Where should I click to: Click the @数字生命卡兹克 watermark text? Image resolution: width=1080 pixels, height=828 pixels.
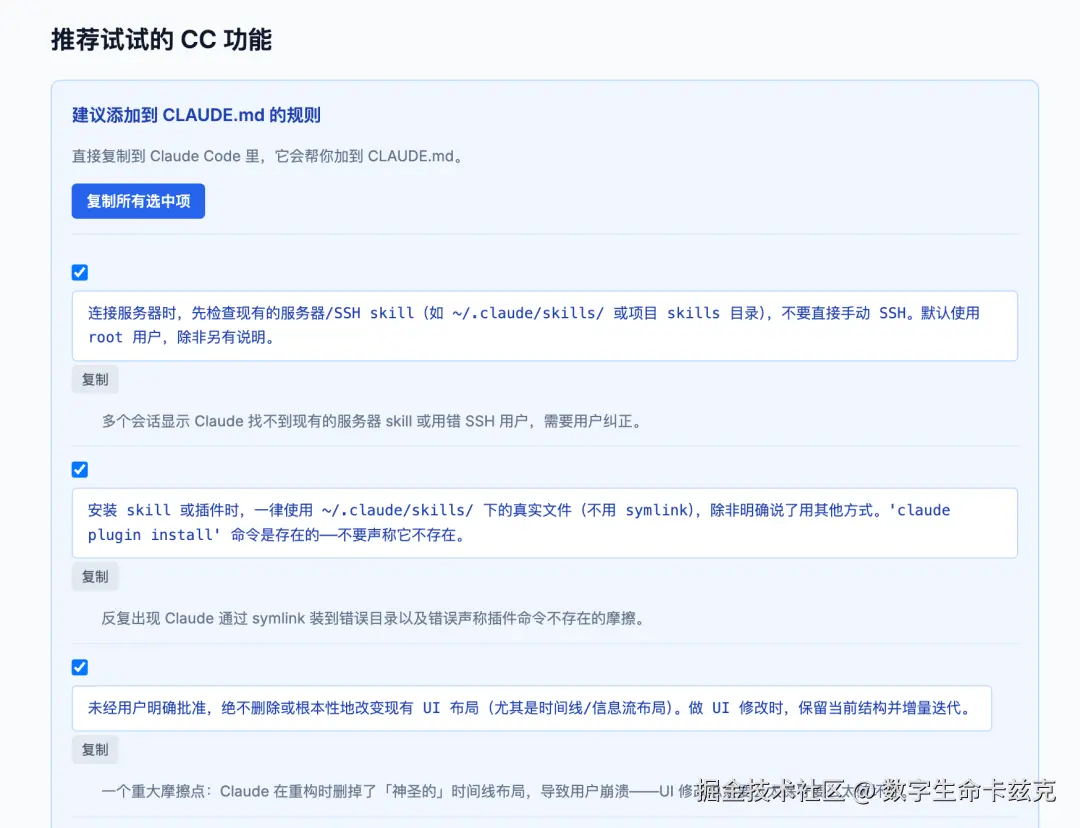pos(960,791)
